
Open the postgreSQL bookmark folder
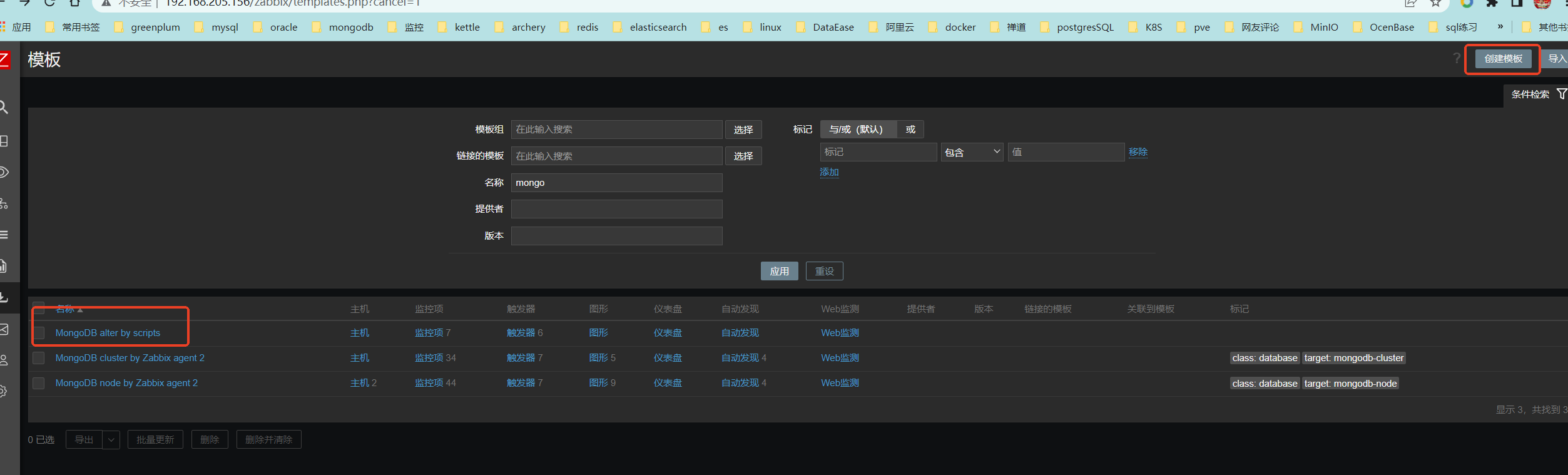pos(1077,27)
